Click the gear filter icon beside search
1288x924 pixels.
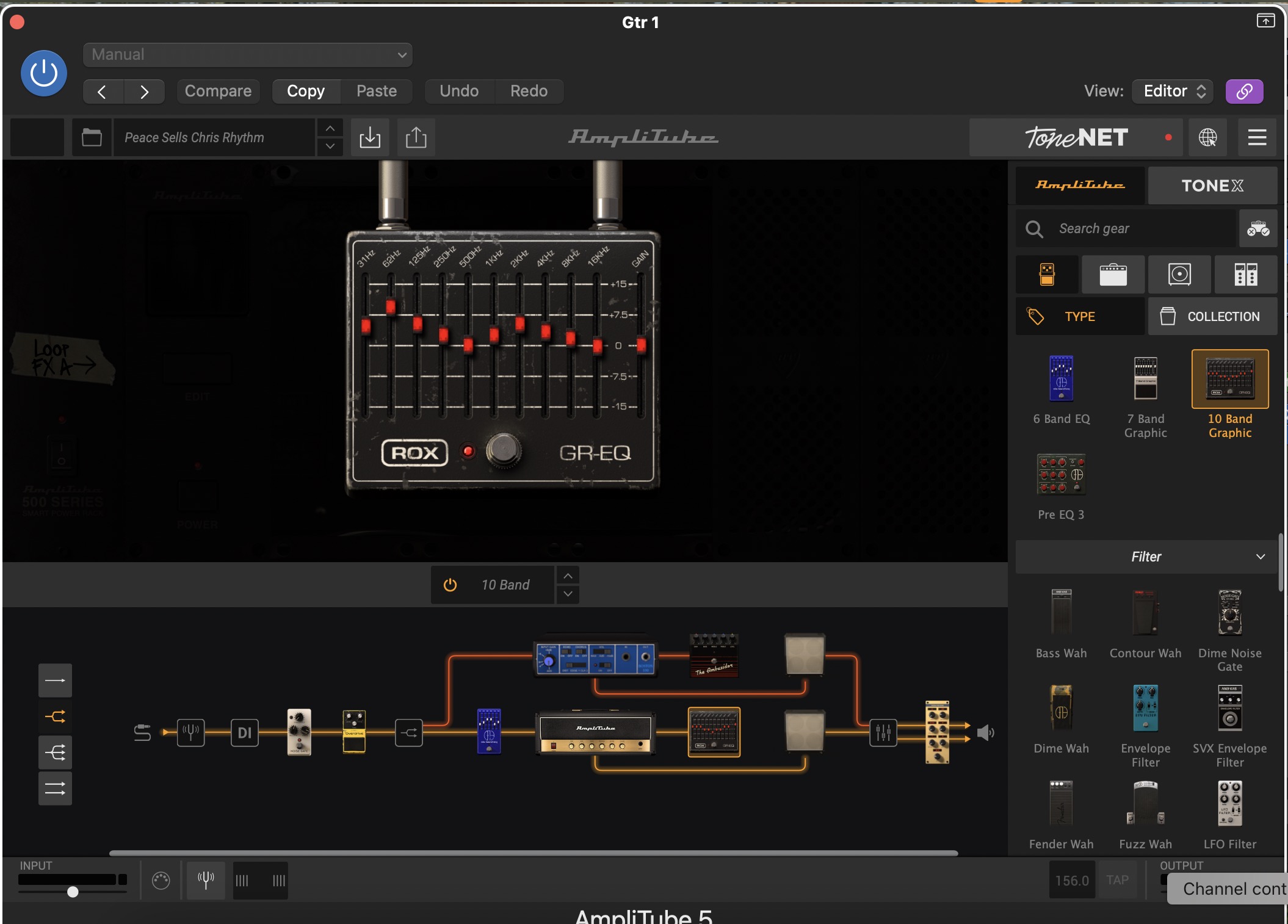1258,229
